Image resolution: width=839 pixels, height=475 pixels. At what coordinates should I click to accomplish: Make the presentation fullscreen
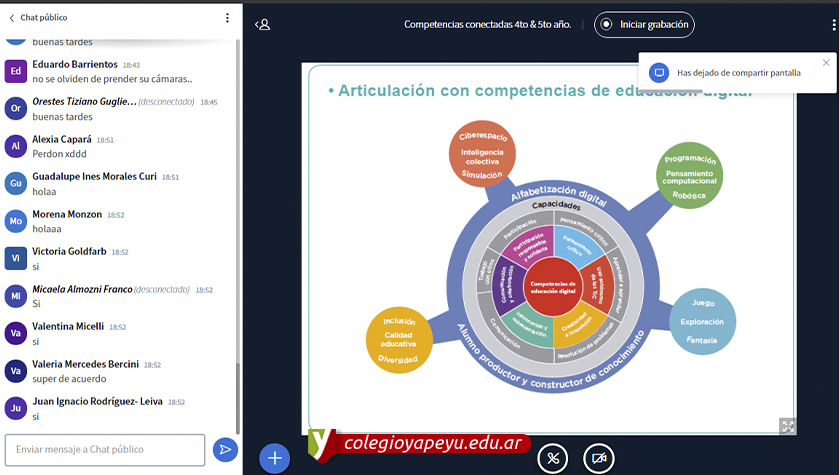coord(788,426)
